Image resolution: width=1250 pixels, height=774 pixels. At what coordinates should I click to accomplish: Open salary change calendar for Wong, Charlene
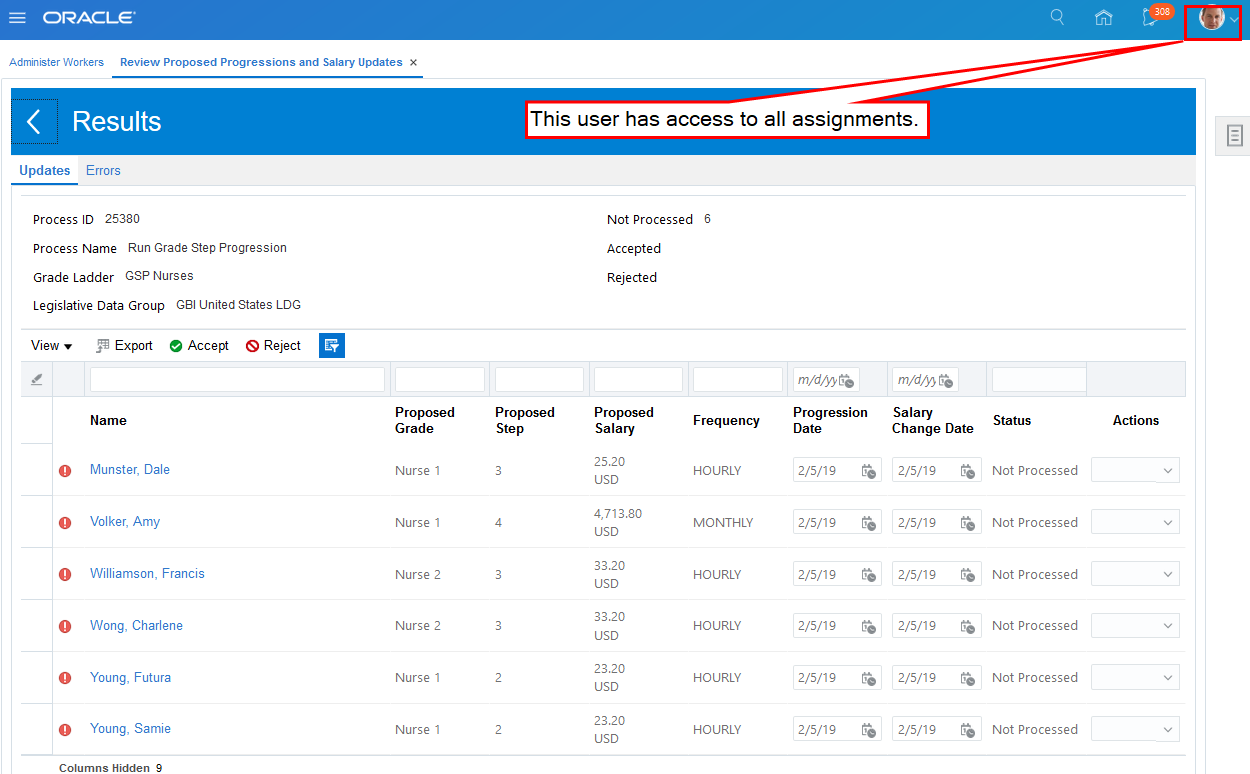(x=968, y=626)
